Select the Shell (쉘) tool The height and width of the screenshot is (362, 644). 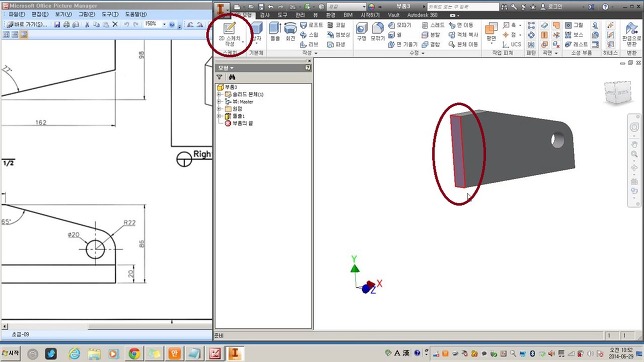[395, 35]
